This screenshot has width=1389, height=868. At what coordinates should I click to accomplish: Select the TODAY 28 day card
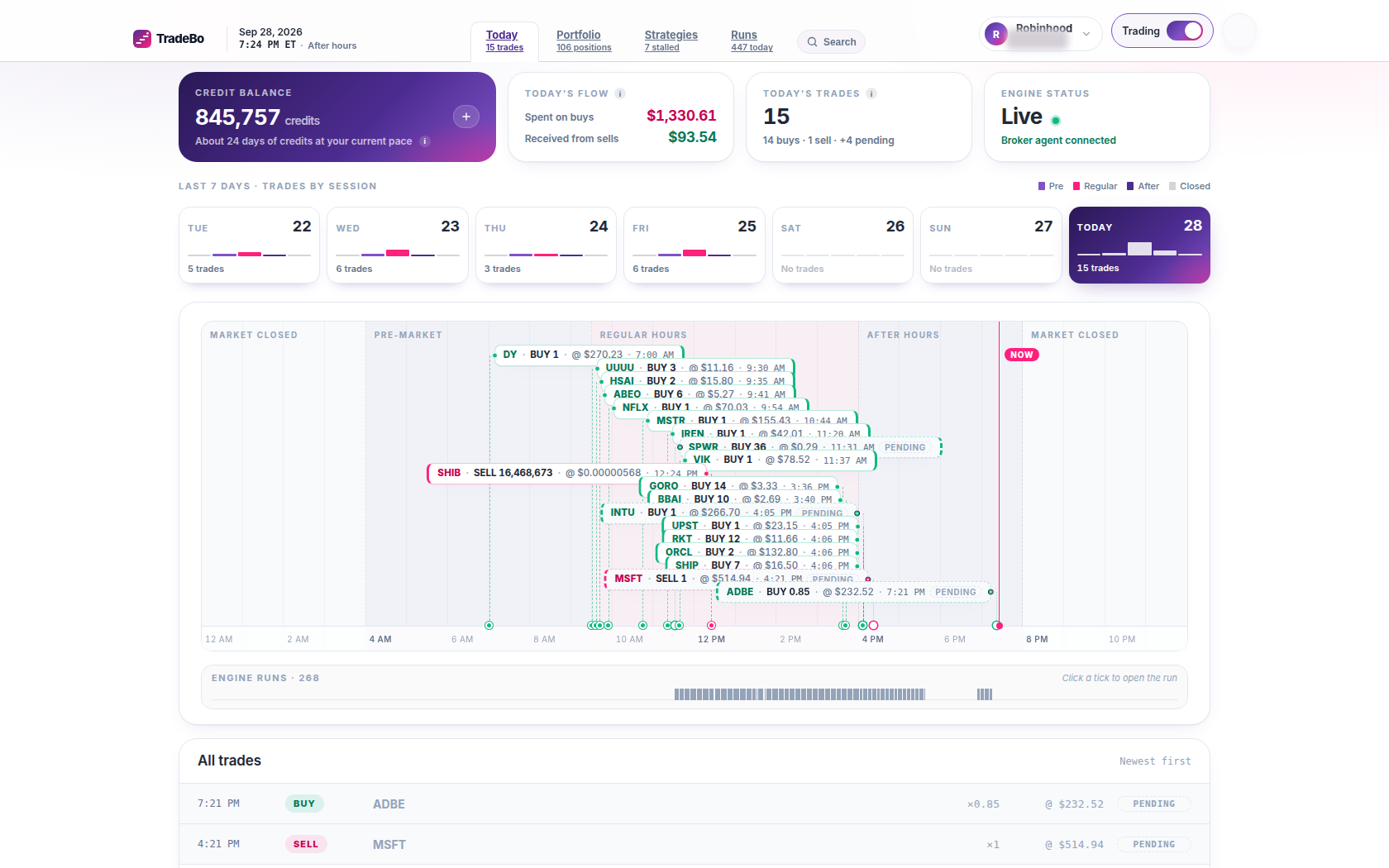(1139, 246)
